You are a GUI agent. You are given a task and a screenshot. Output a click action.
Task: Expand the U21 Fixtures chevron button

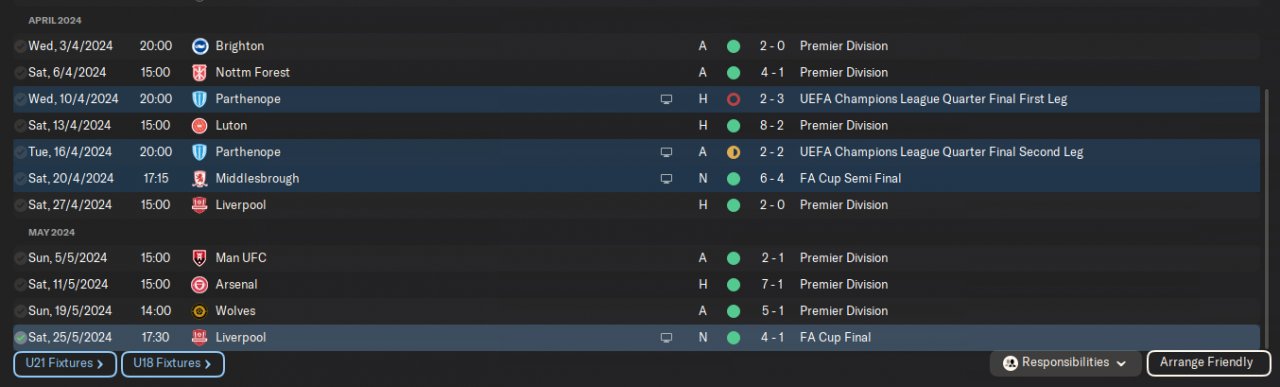tap(65, 364)
